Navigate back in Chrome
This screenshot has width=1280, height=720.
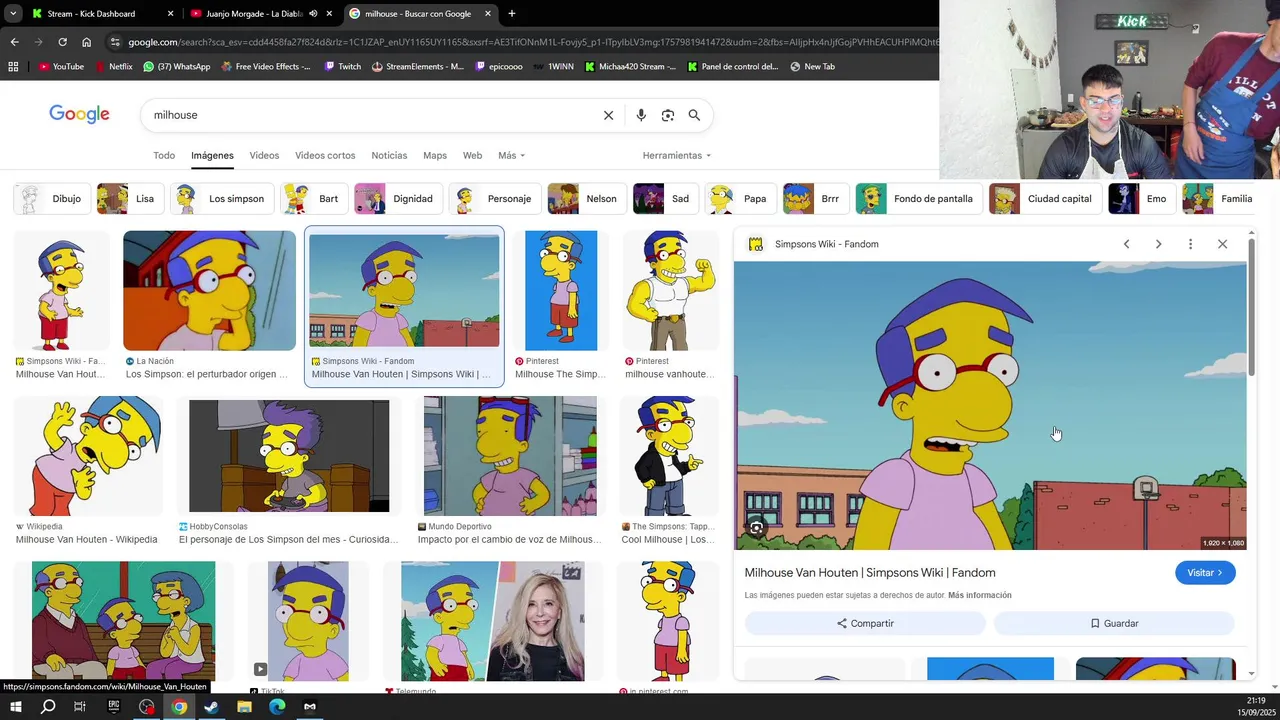click(14, 42)
